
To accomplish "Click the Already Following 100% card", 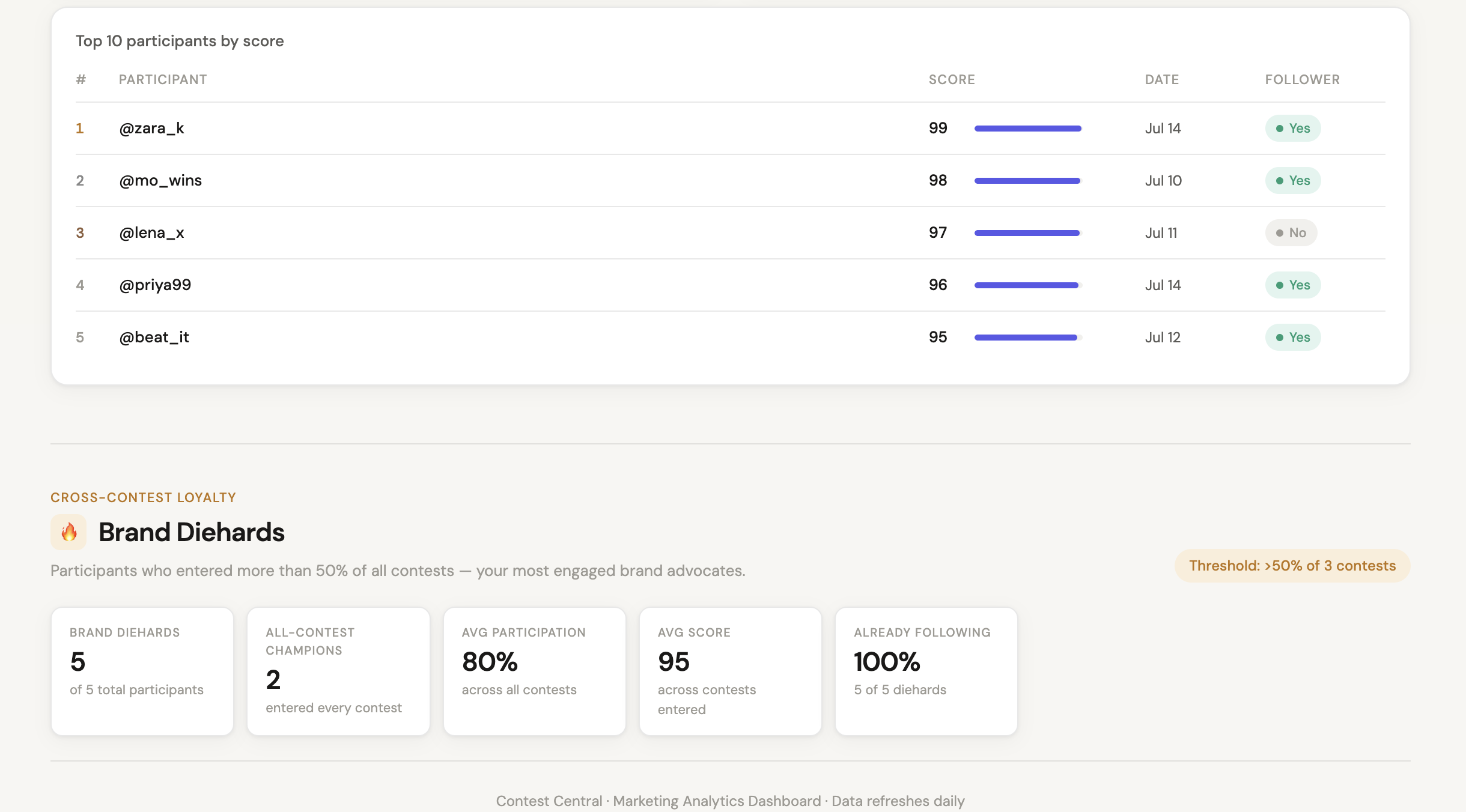I will tap(926, 671).
